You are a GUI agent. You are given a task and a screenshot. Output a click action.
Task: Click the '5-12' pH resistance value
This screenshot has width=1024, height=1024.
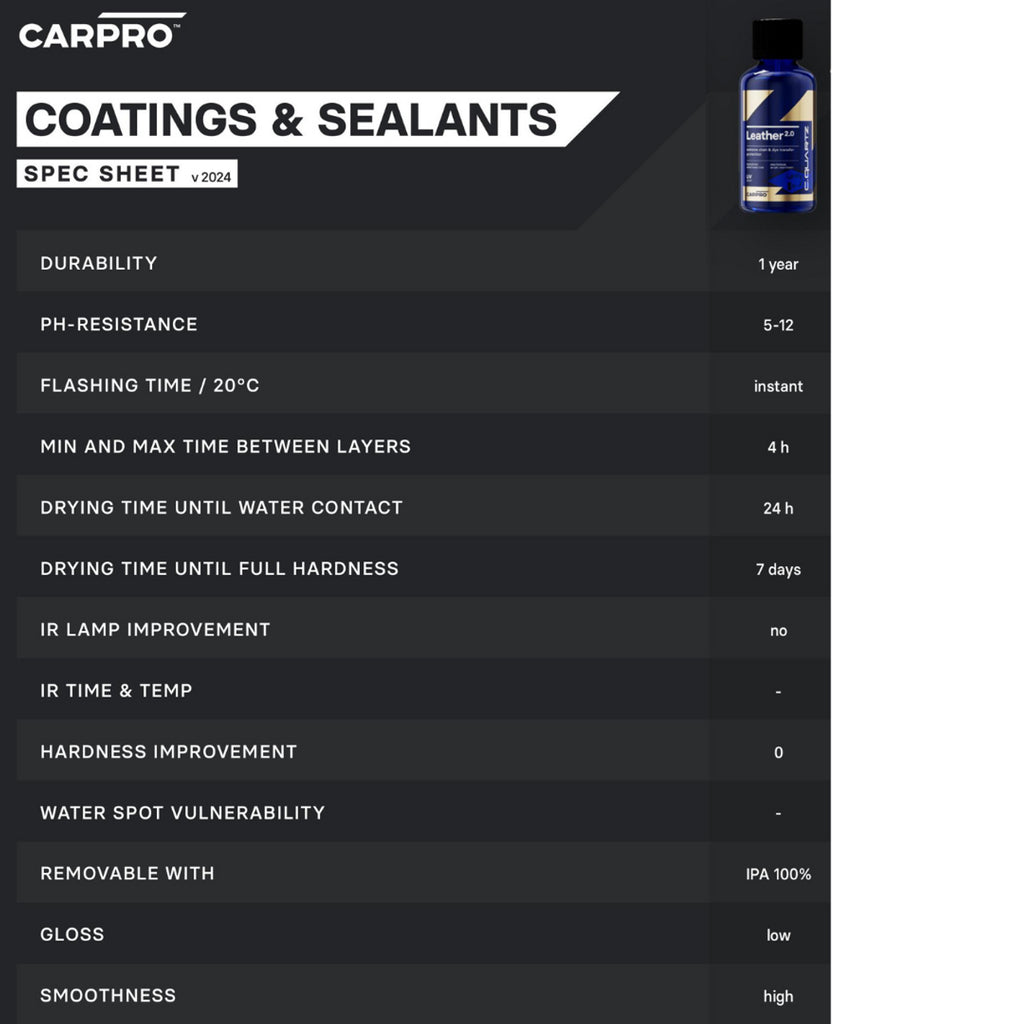[x=778, y=325]
